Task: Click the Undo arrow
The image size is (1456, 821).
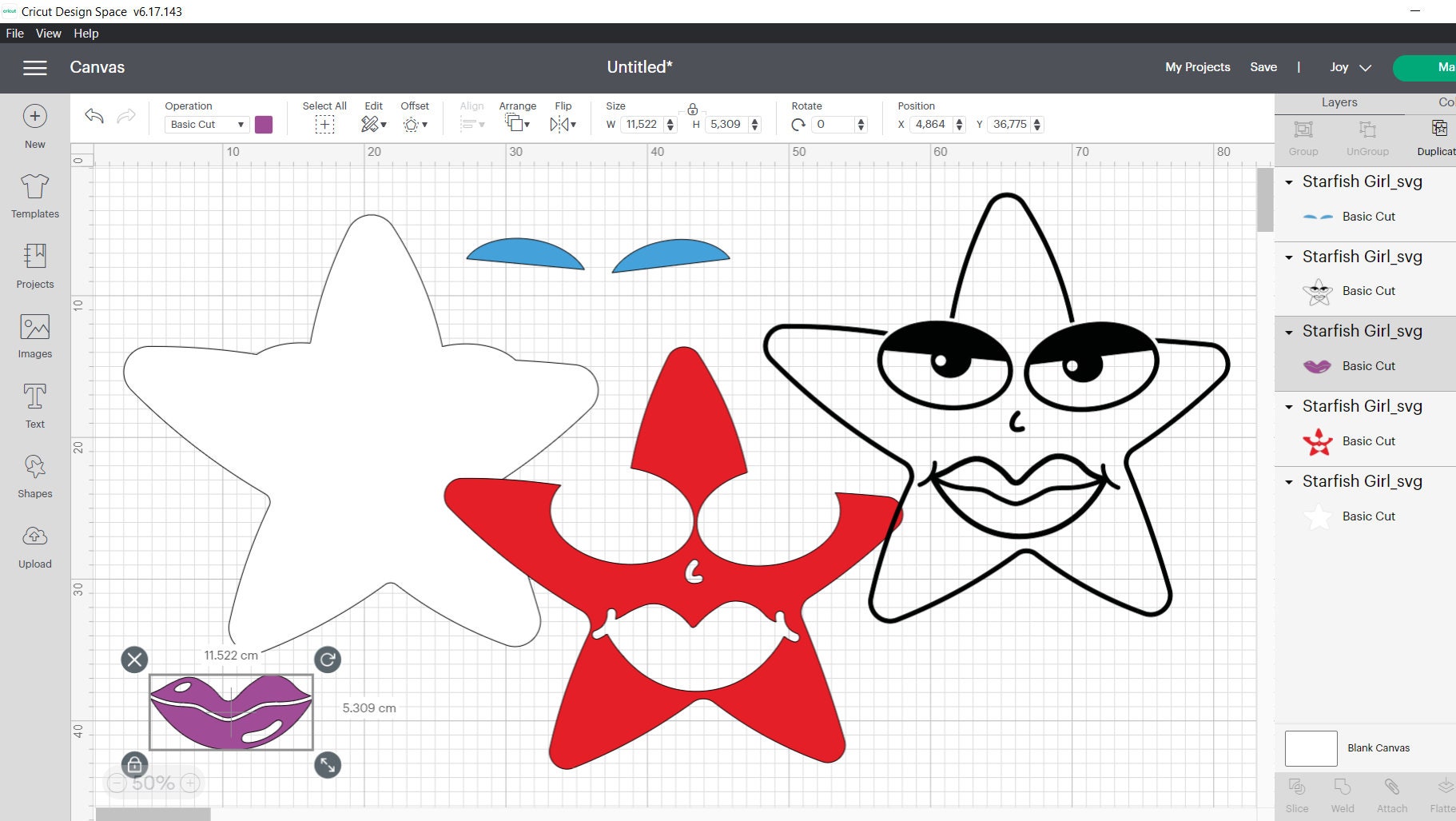Action: (93, 116)
